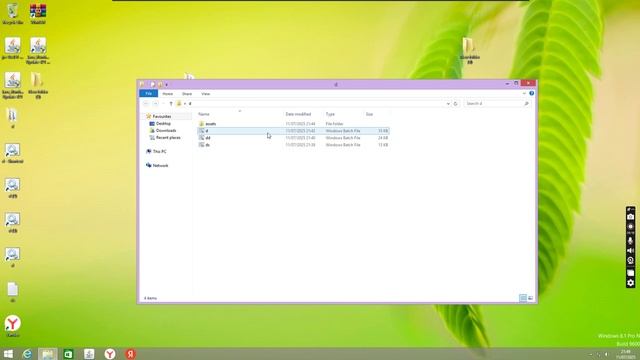Start recording with the record button
This screenshot has height=360, width=640.
coord(631,227)
